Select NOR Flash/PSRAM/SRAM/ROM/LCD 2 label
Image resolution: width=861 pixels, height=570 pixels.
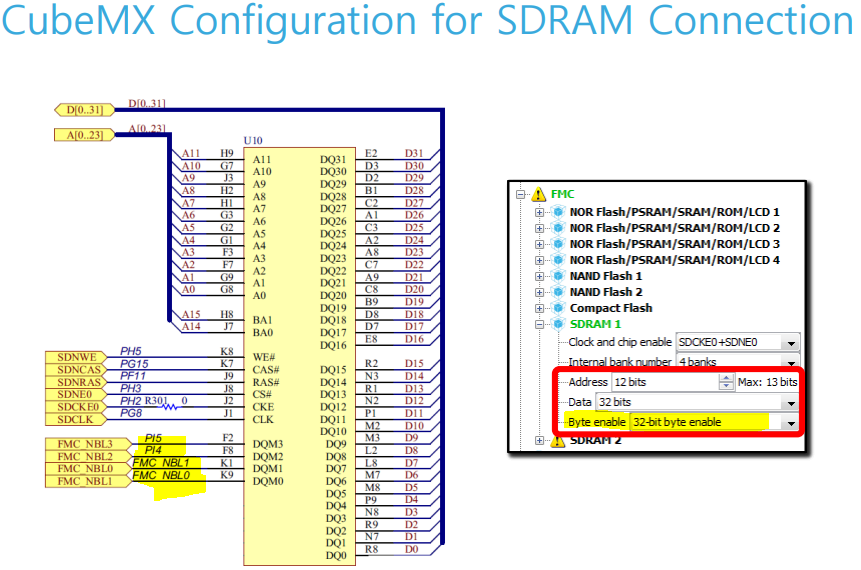[x=674, y=228]
